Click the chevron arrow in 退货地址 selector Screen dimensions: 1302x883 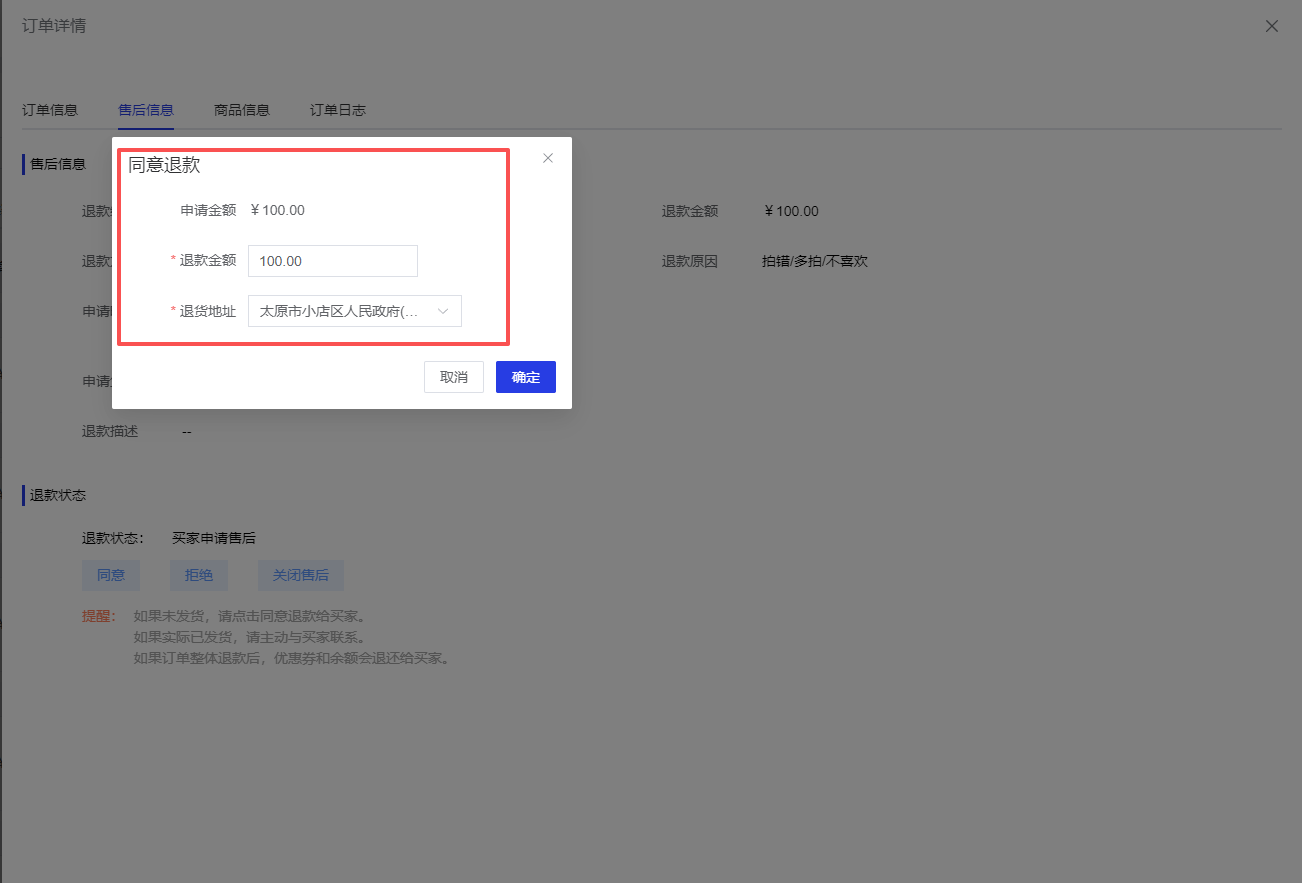pos(443,311)
